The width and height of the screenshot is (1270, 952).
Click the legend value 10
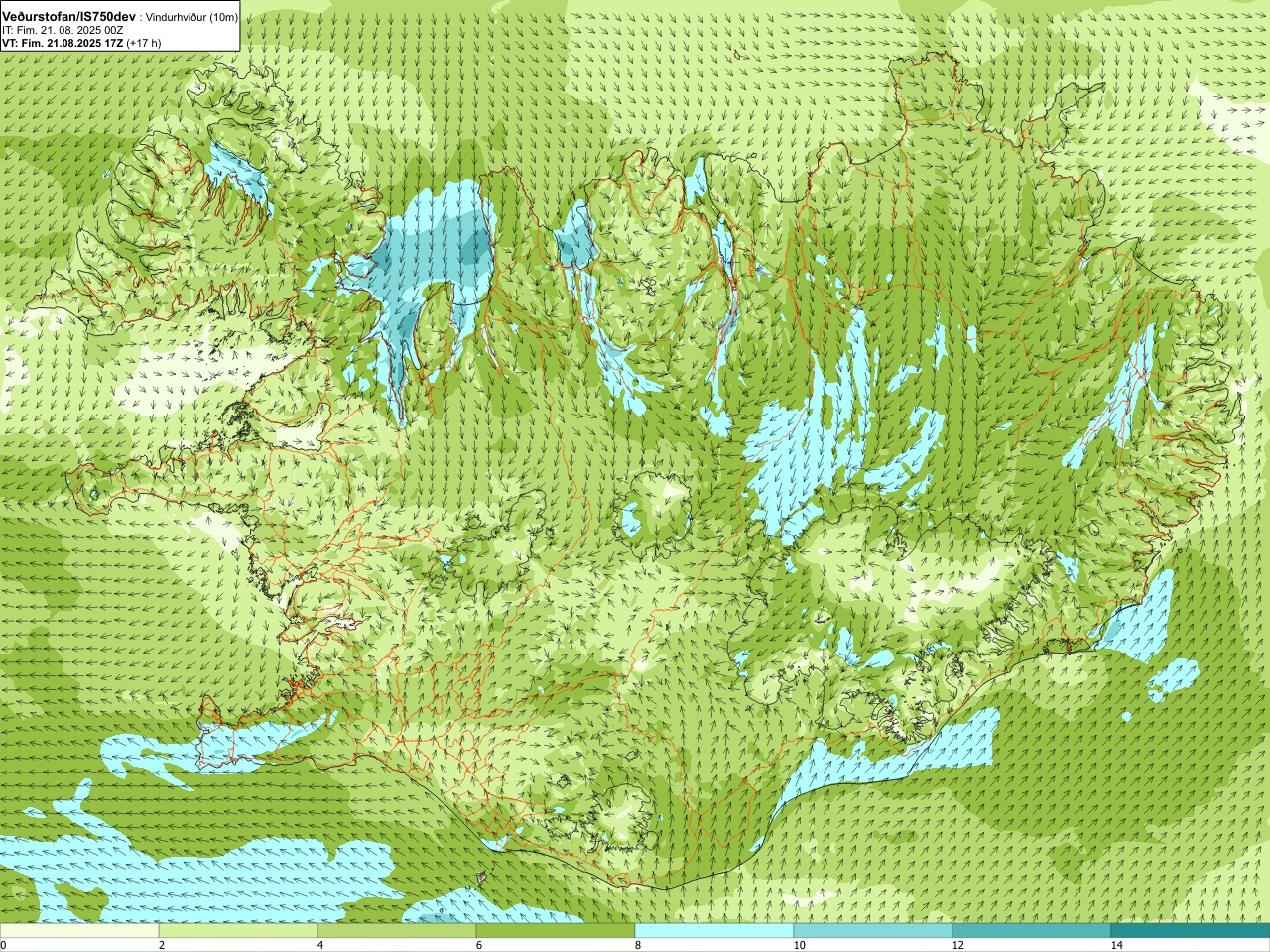click(799, 945)
